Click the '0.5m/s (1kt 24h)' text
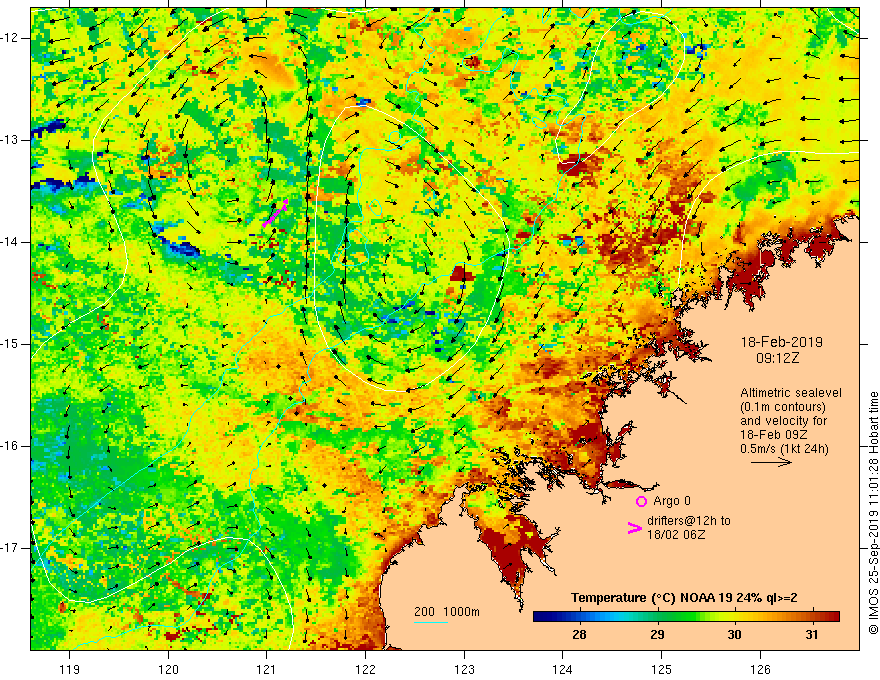The image size is (880, 680). pos(784,449)
